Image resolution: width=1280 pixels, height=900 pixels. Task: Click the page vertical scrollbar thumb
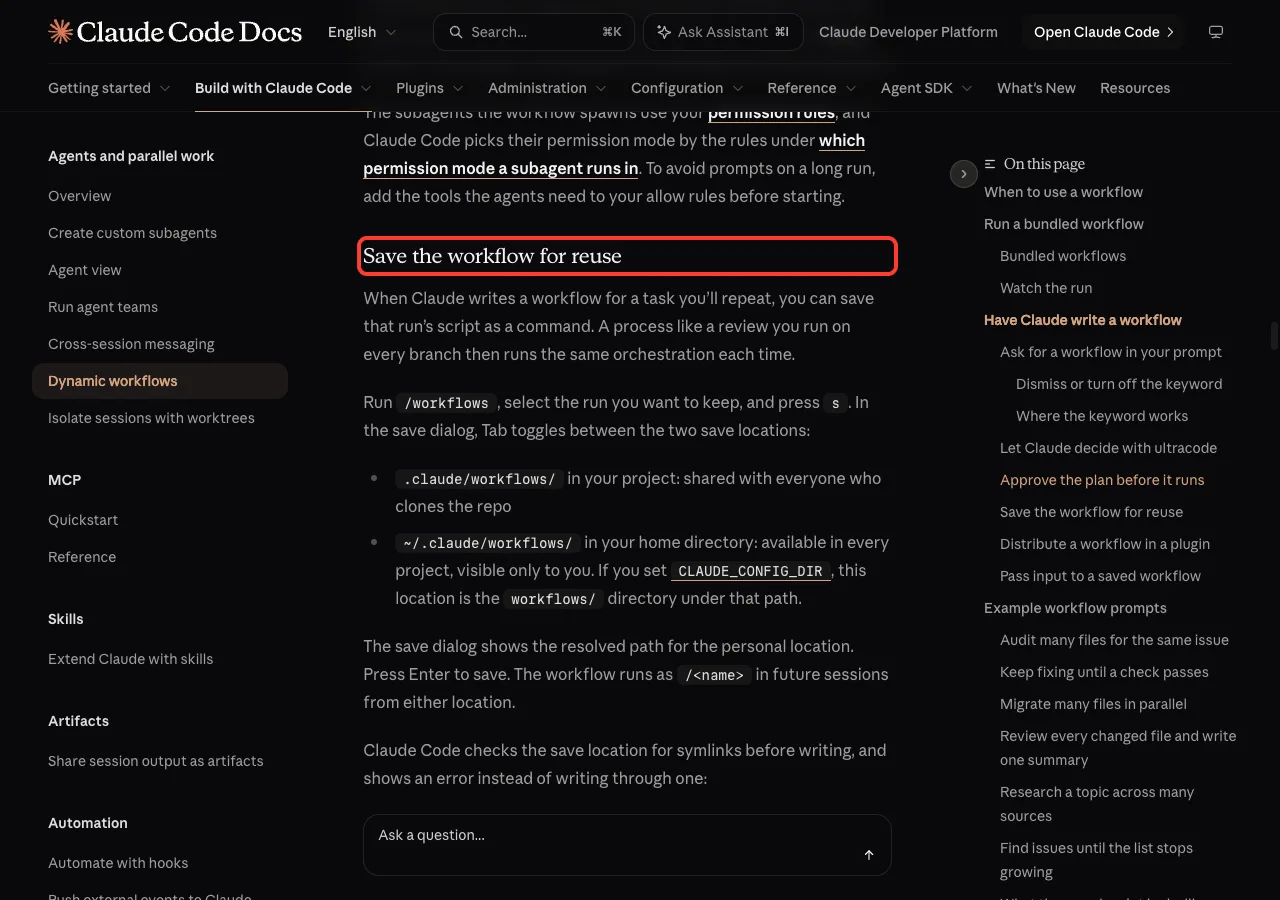click(1274, 336)
